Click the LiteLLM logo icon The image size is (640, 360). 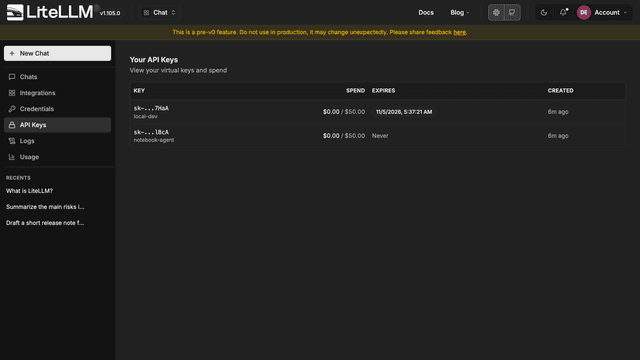click(x=15, y=12)
